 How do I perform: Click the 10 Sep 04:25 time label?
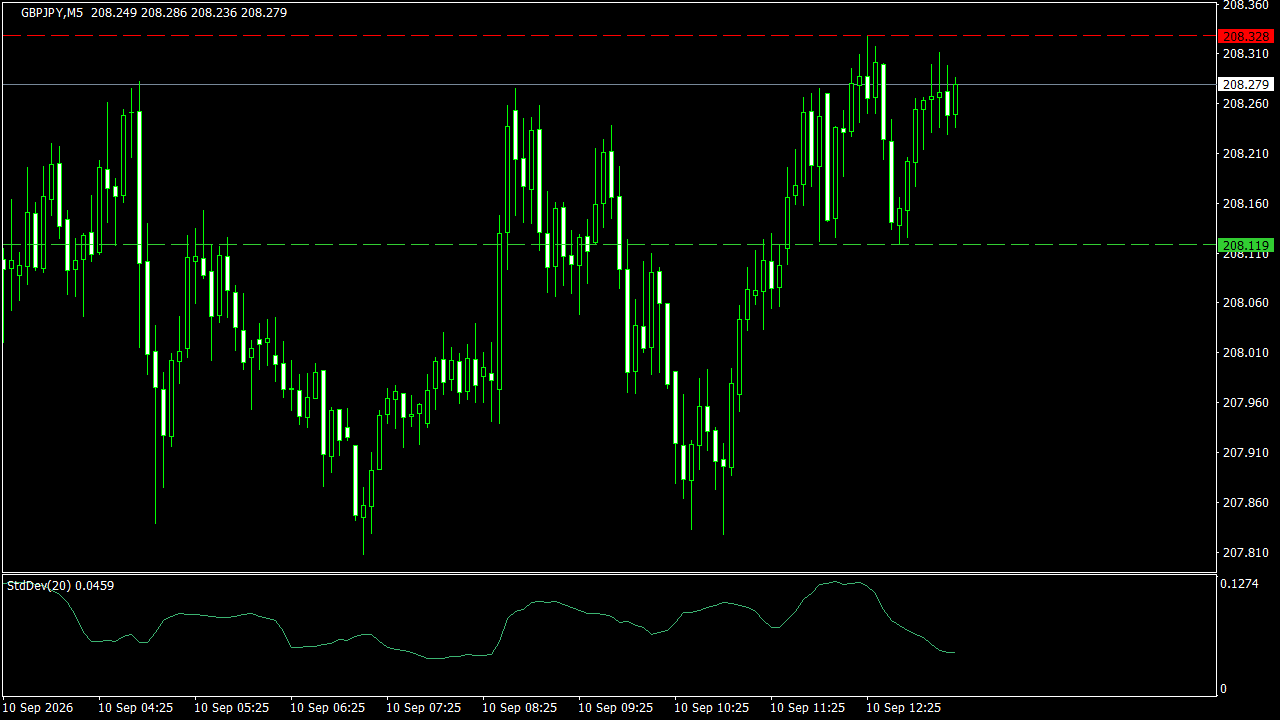point(135,708)
